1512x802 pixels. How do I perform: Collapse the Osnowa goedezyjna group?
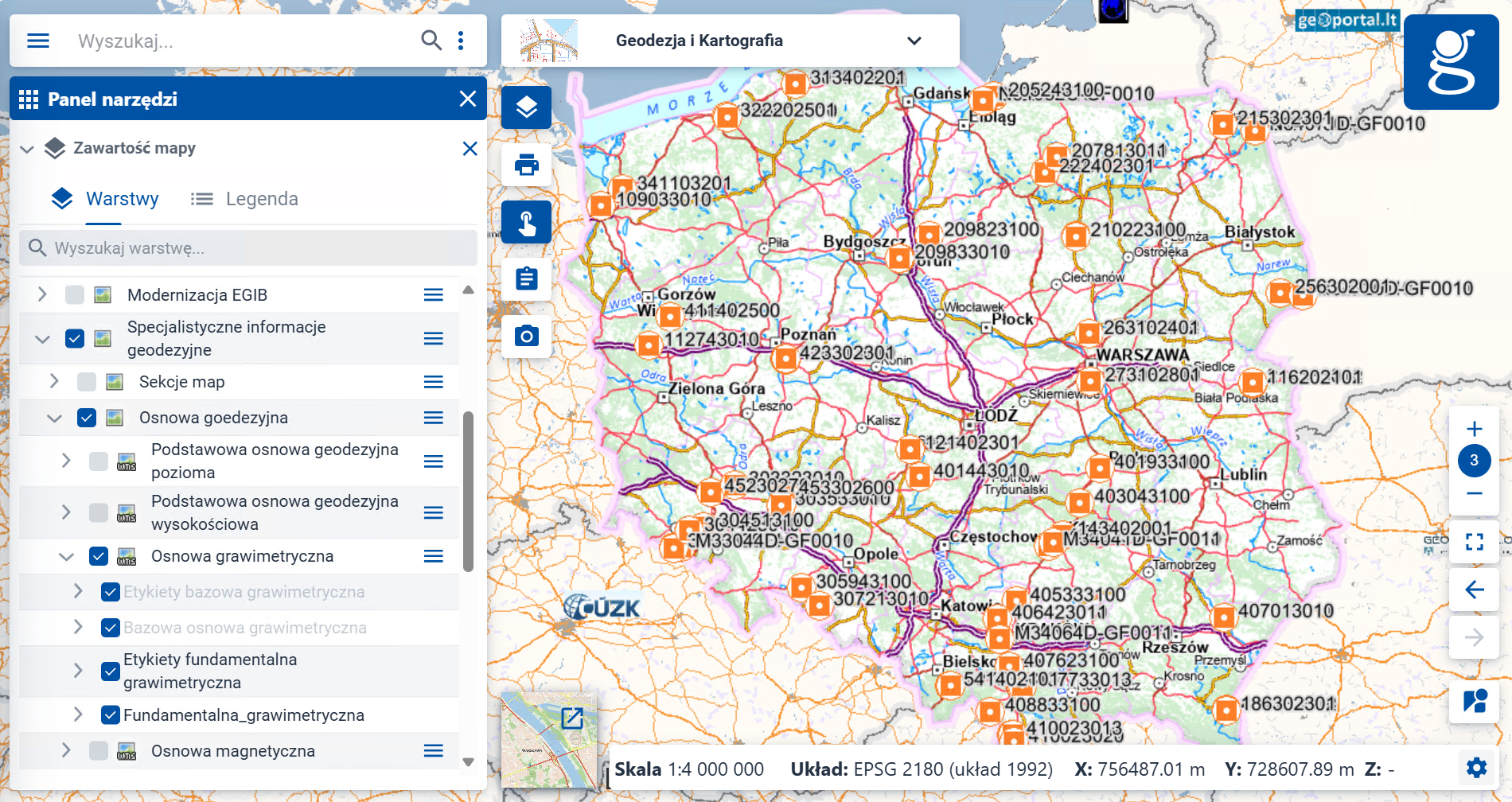pyautogui.click(x=54, y=418)
